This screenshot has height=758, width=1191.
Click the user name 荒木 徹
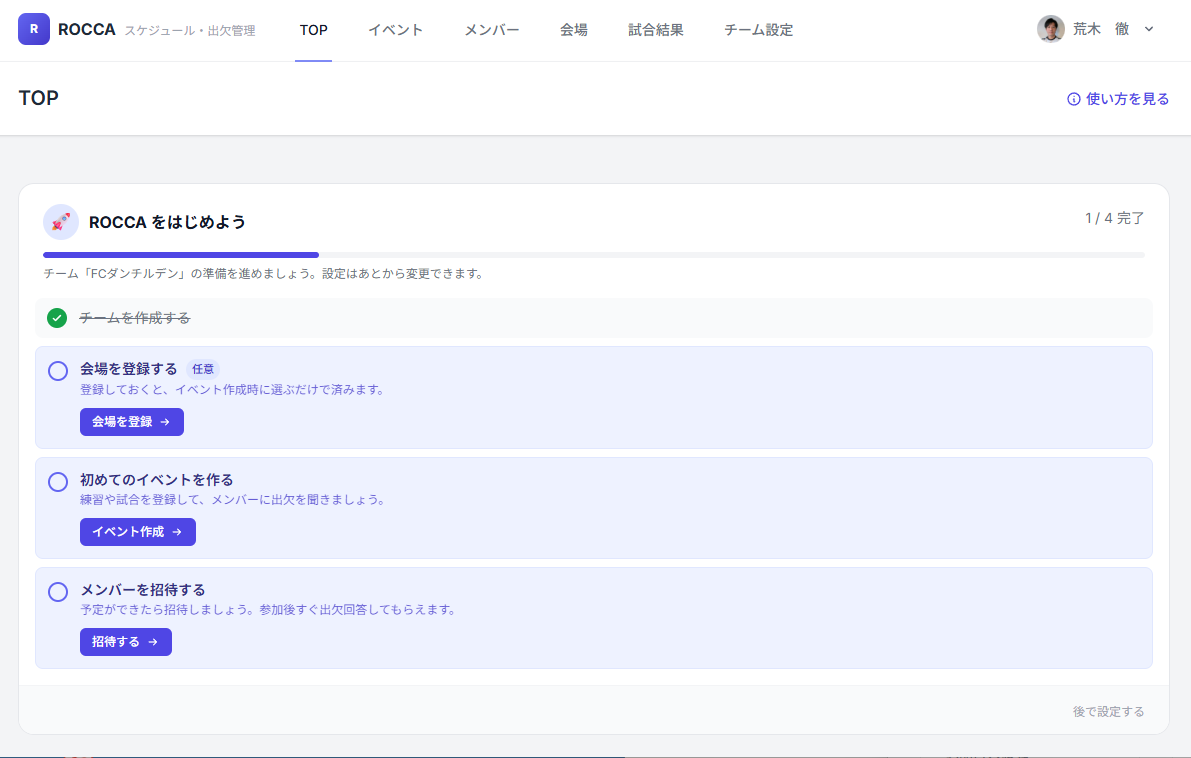(x=1101, y=30)
